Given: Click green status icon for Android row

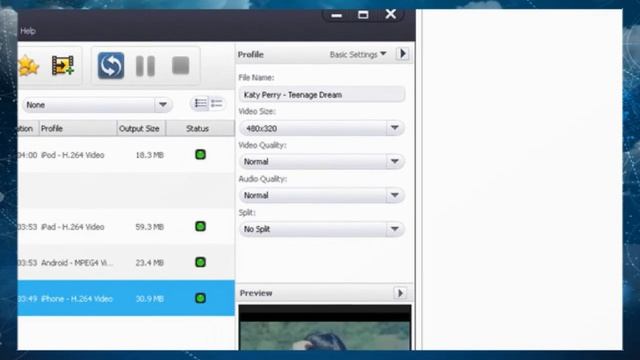Looking at the screenshot, I should pos(200,262).
